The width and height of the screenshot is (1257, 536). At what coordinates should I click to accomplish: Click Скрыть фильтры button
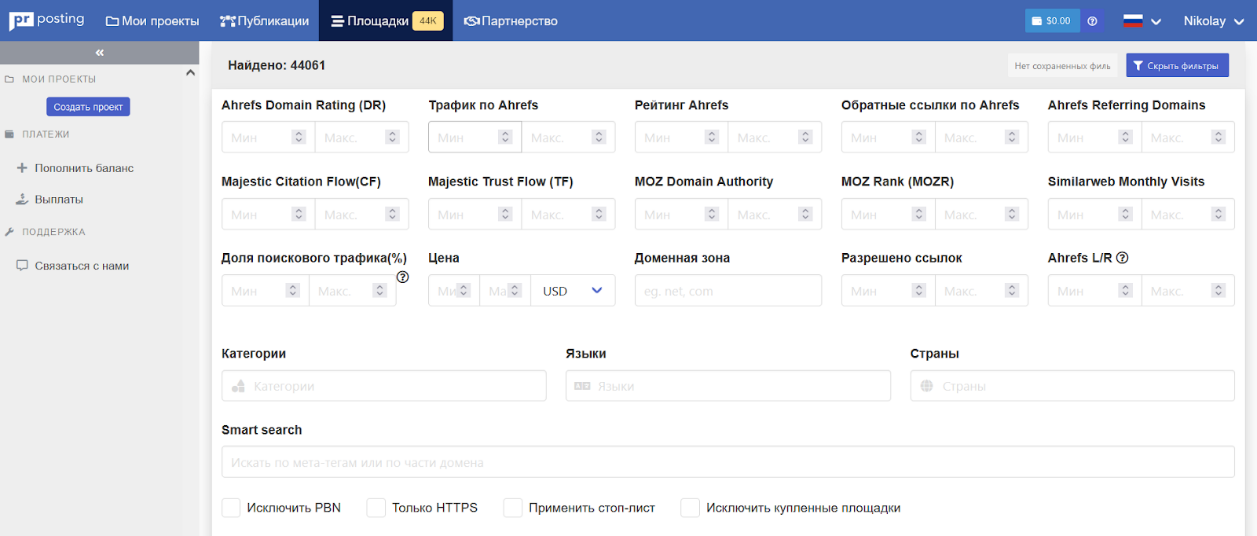pyautogui.click(x=1177, y=66)
